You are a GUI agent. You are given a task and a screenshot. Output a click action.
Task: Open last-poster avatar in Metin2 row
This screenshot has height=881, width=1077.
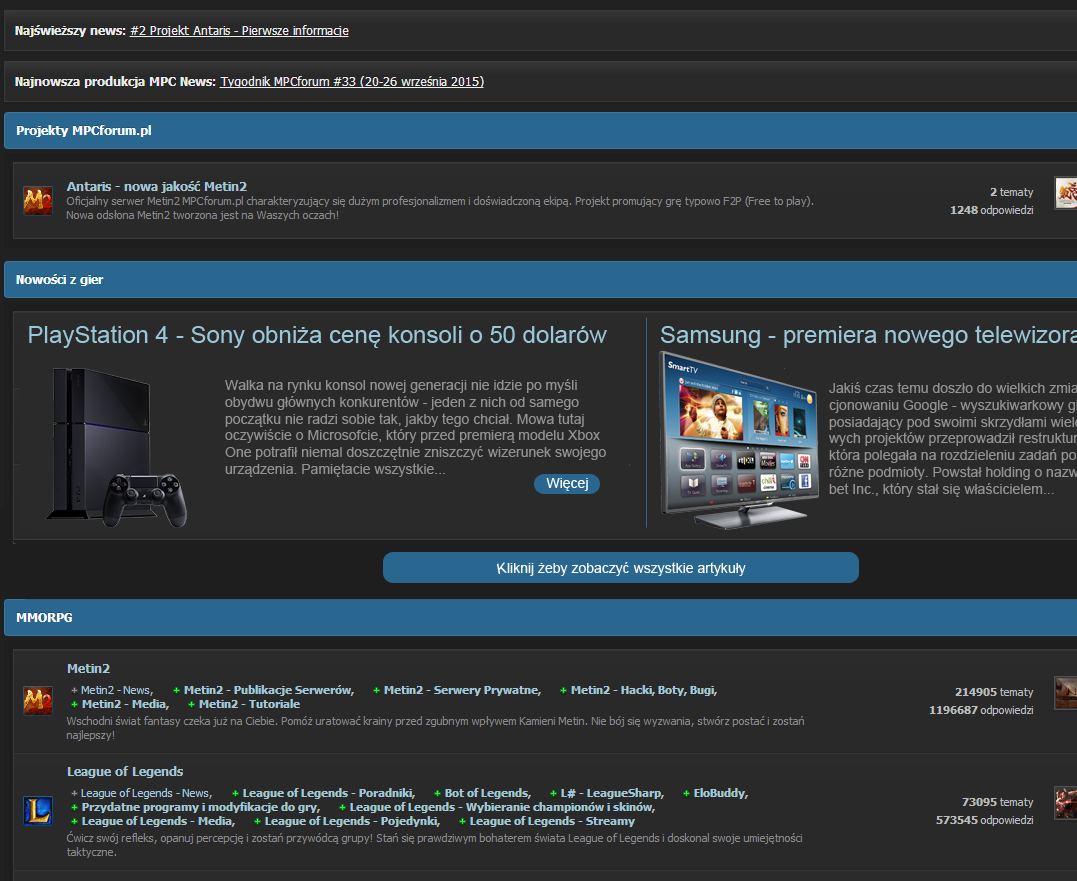pos(1066,693)
